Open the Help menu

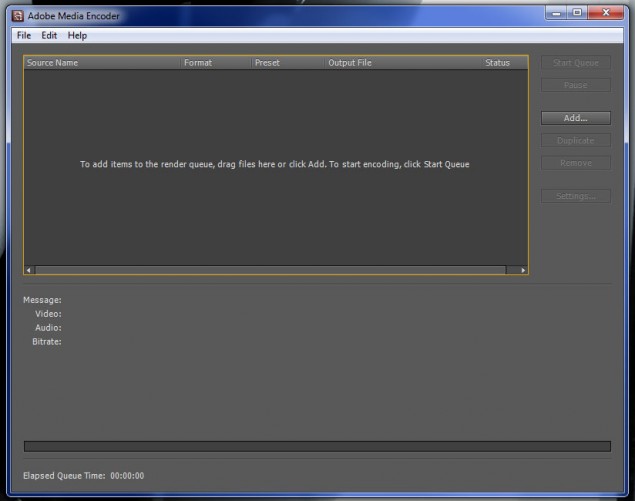point(77,35)
